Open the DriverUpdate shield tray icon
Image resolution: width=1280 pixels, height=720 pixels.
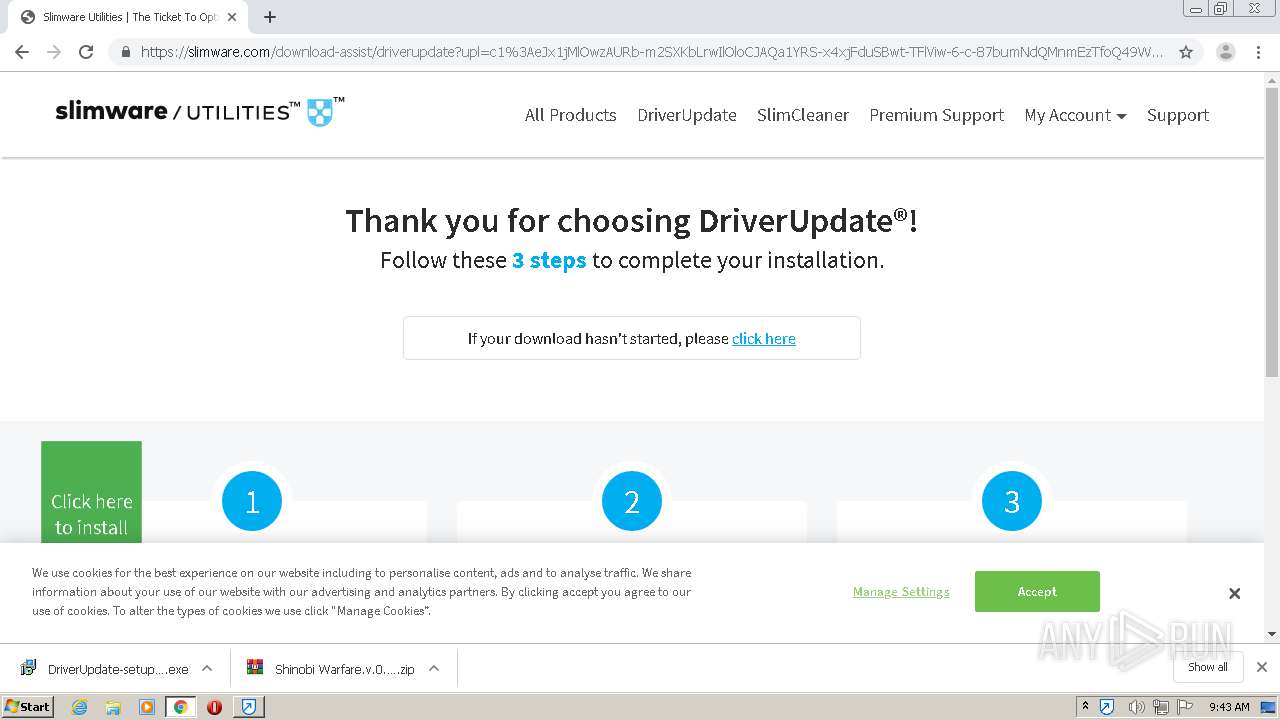[x=1107, y=707]
